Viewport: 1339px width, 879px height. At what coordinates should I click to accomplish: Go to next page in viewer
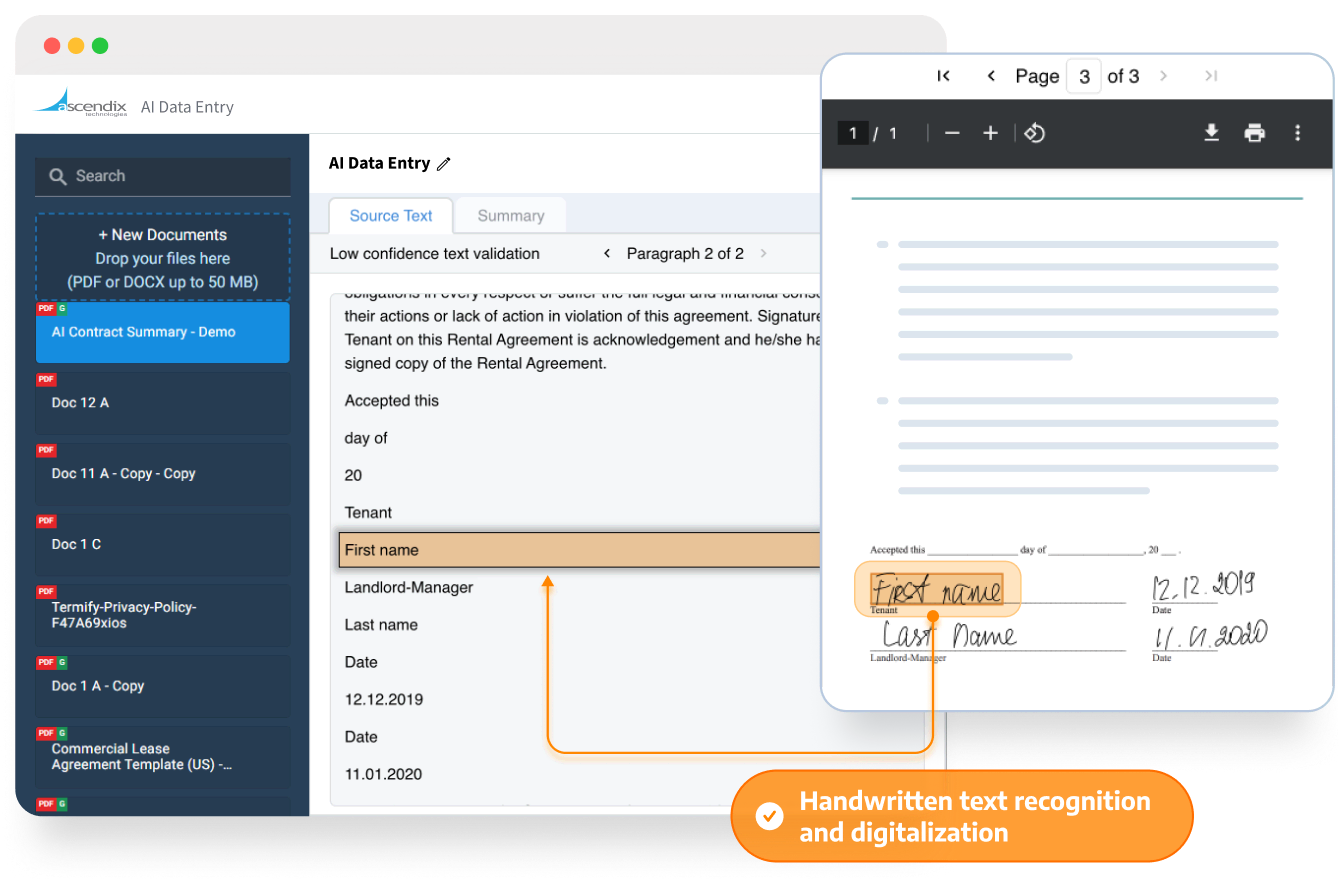pos(1163,76)
